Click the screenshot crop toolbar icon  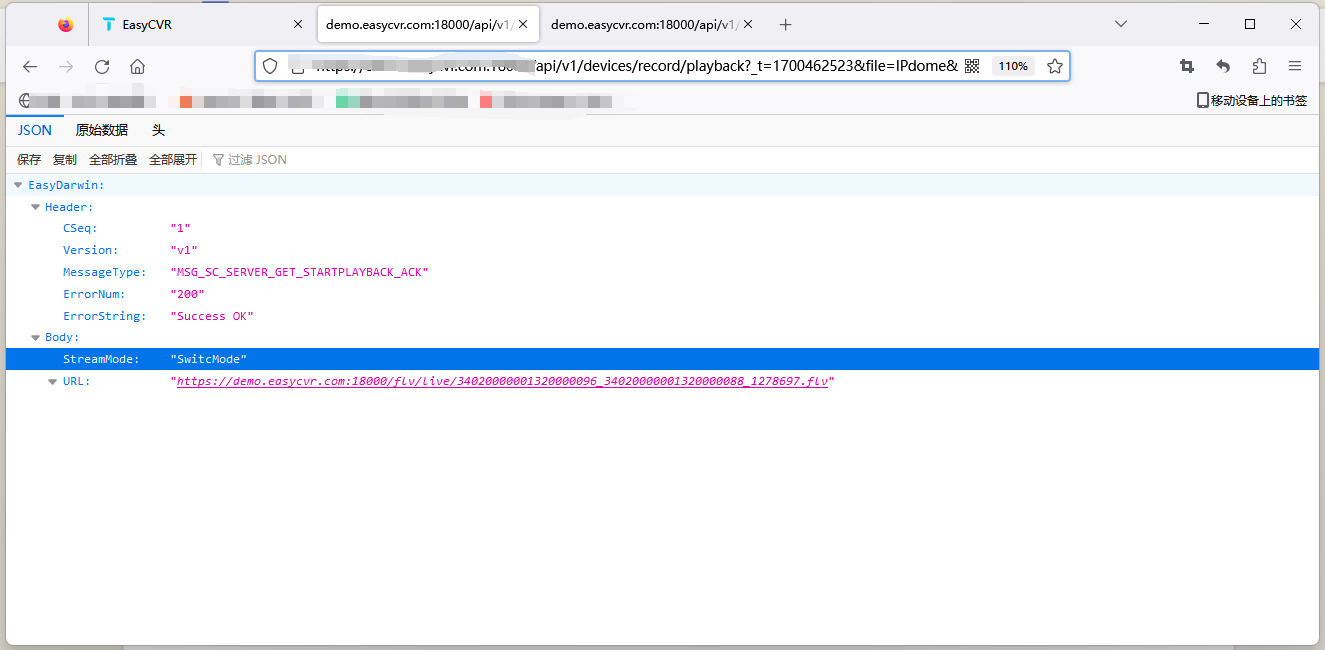pyautogui.click(x=1187, y=66)
